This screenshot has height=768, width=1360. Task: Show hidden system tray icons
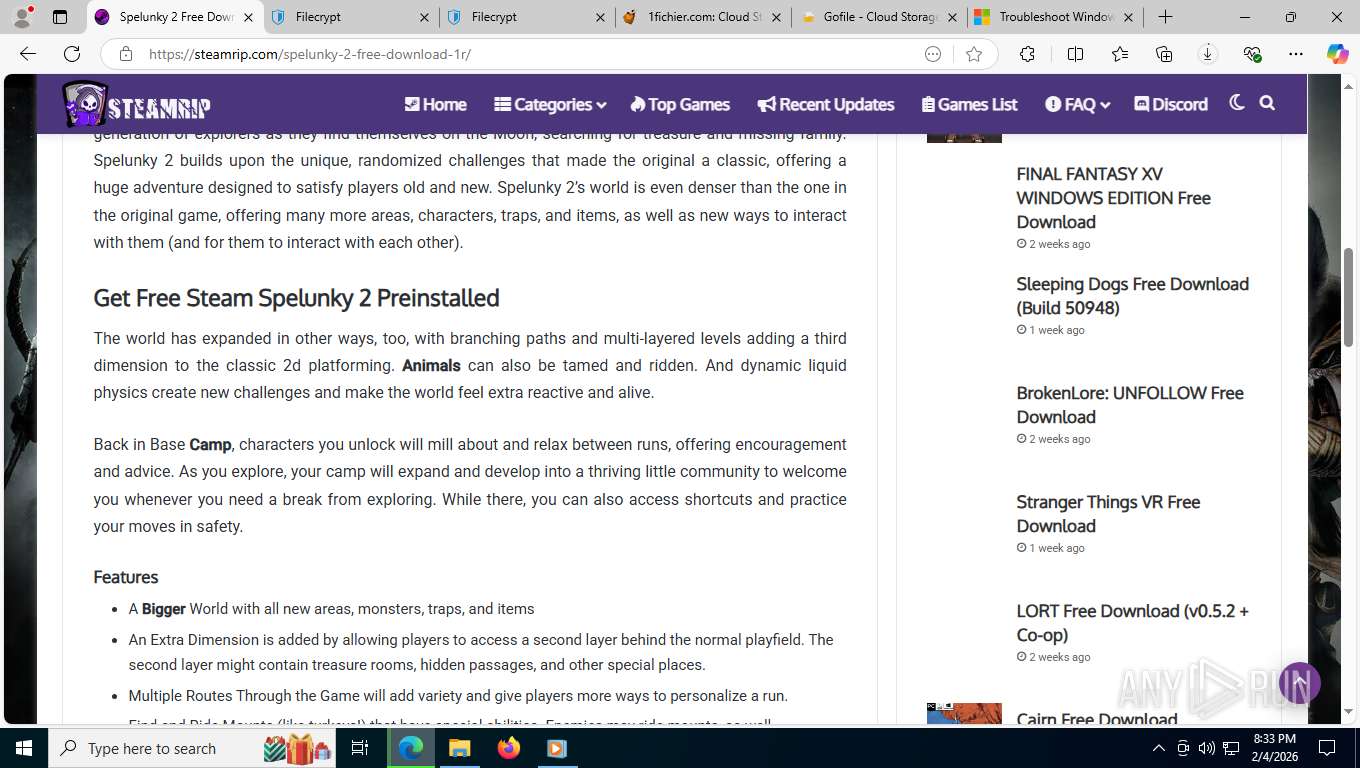(1159, 748)
